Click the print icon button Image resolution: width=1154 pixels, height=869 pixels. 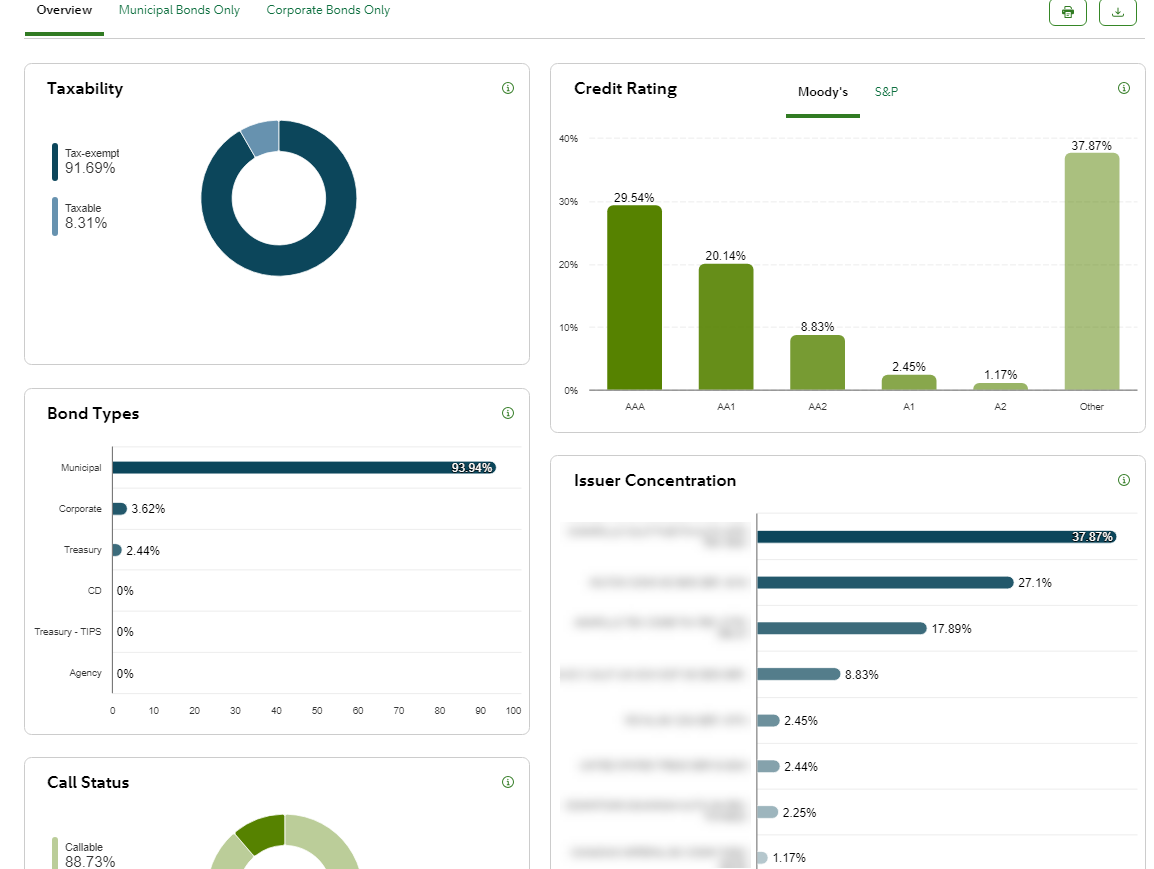pos(1067,12)
